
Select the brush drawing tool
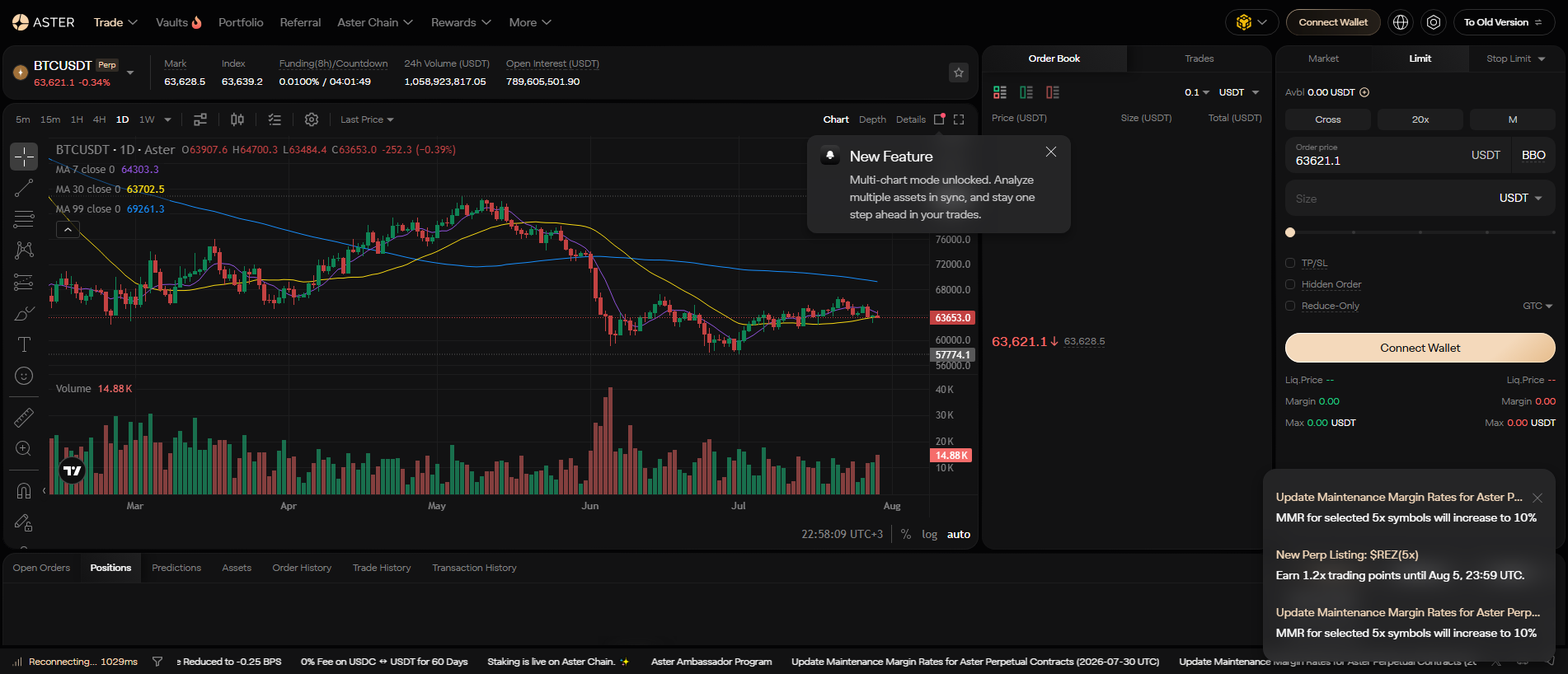point(24,313)
